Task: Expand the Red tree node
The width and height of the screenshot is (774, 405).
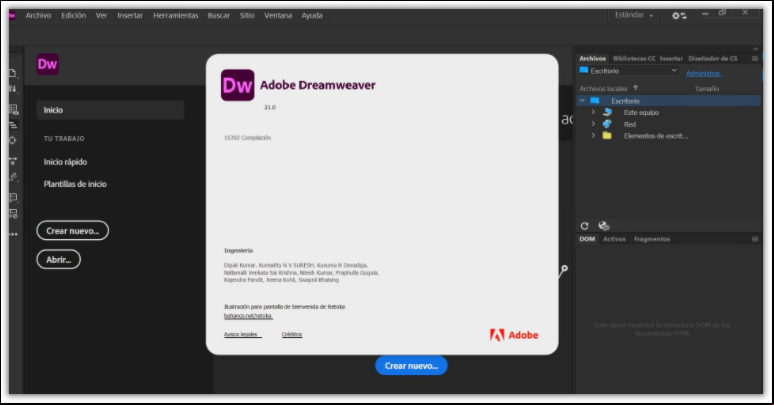Action: click(593, 124)
